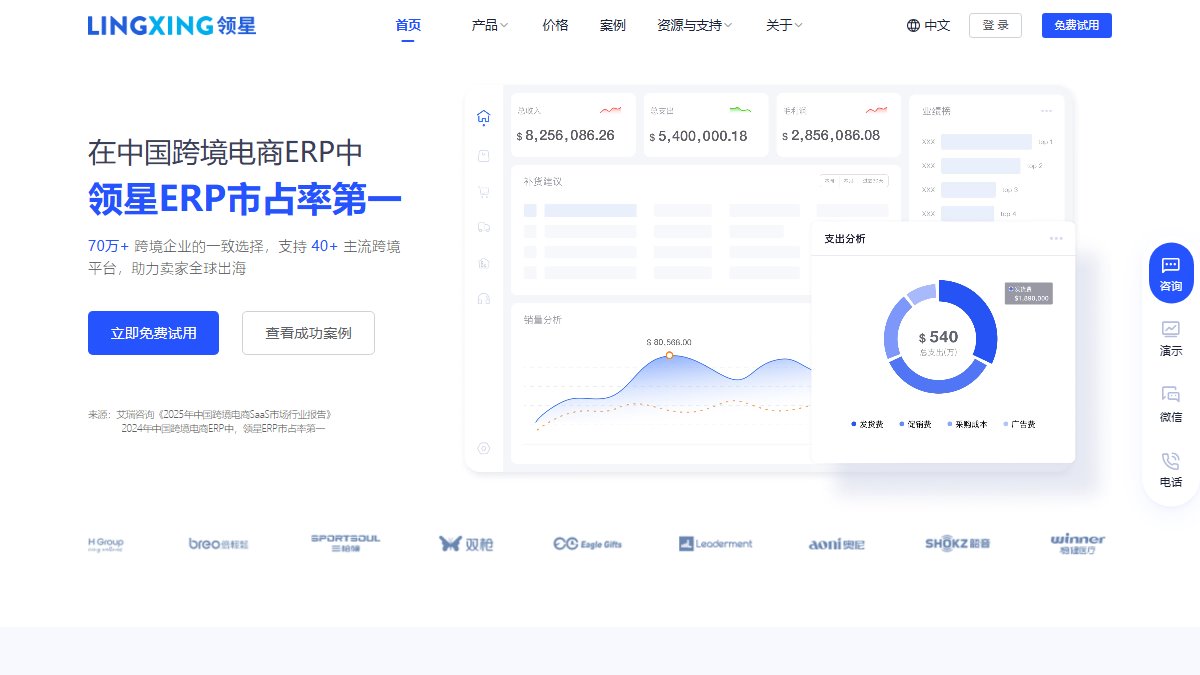Click the Leaderment brand logo
This screenshot has height=675, width=1200.
tap(716, 544)
